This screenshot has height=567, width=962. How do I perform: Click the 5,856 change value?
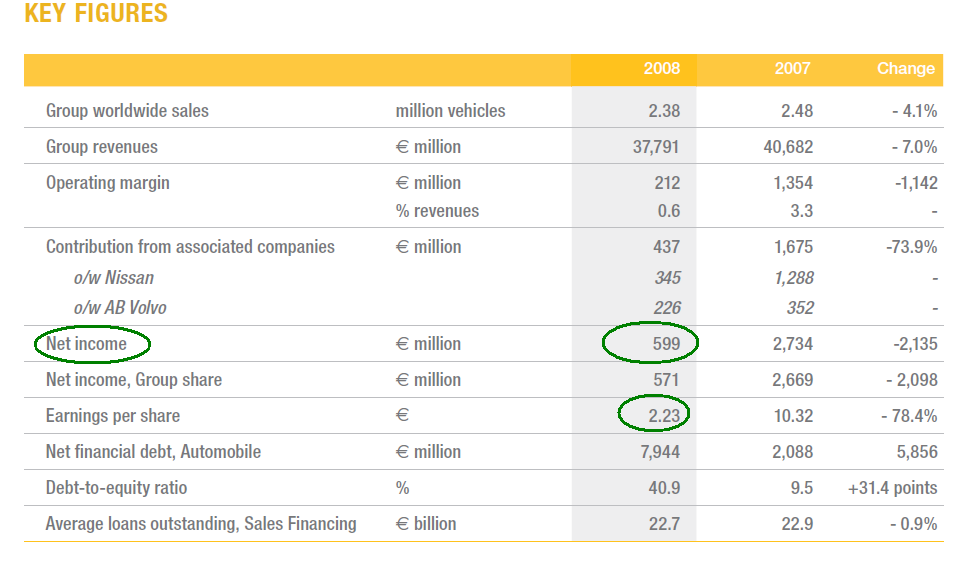(x=917, y=452)
